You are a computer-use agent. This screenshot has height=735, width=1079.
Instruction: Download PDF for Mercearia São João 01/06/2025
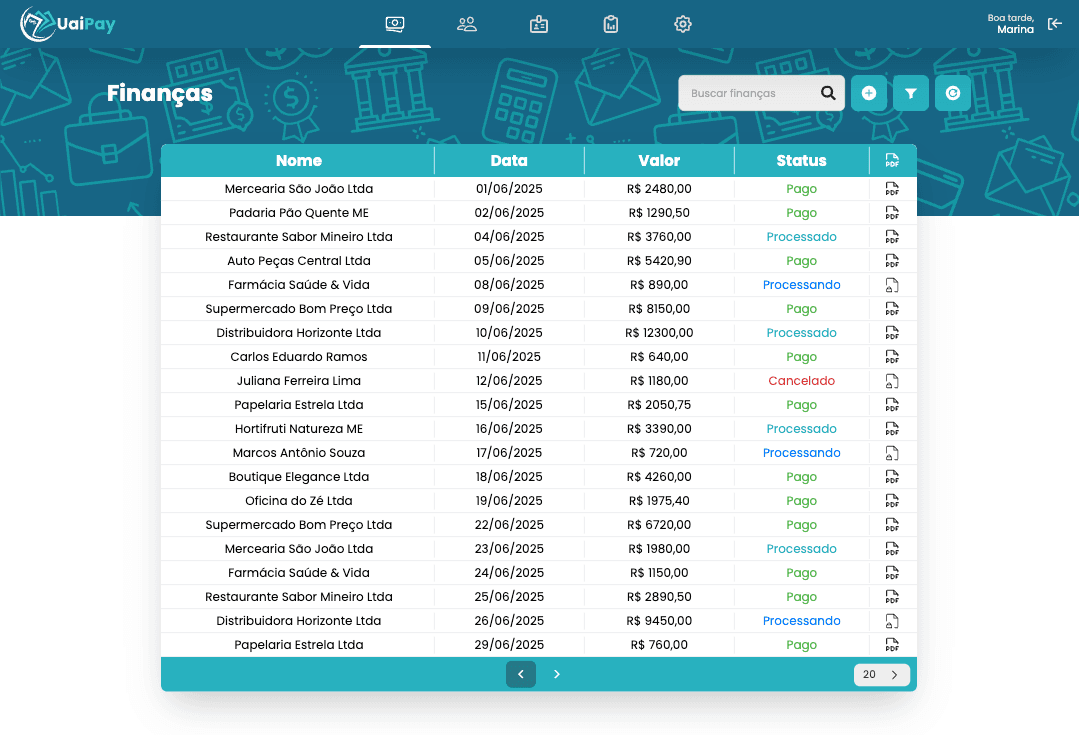point(892,189)
